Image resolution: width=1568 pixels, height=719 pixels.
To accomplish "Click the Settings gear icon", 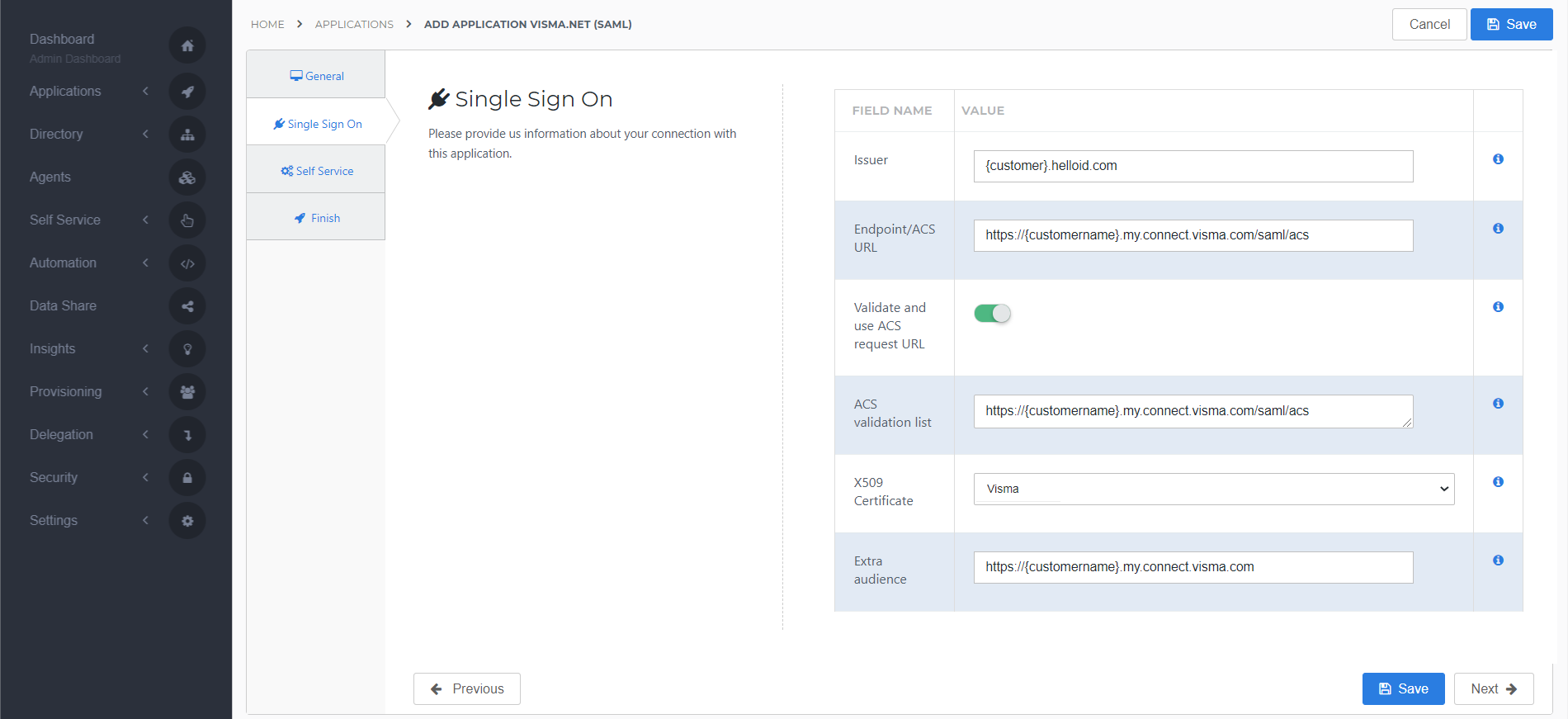I will coord(187,521).
